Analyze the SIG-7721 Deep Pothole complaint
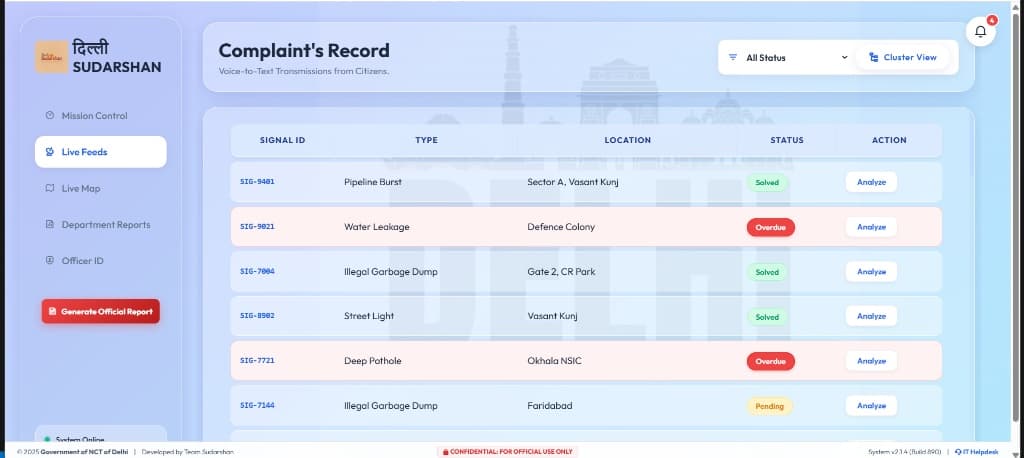The width and height of the screenshot is (1024, 458). coord(871,361)
